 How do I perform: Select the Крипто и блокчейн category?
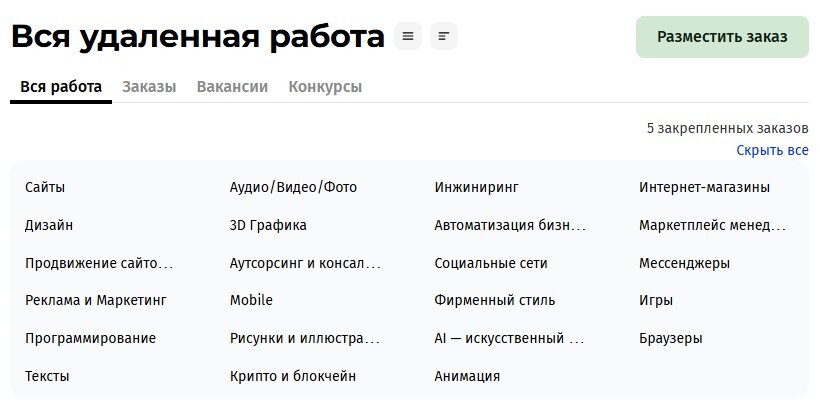tap(293, 376)
